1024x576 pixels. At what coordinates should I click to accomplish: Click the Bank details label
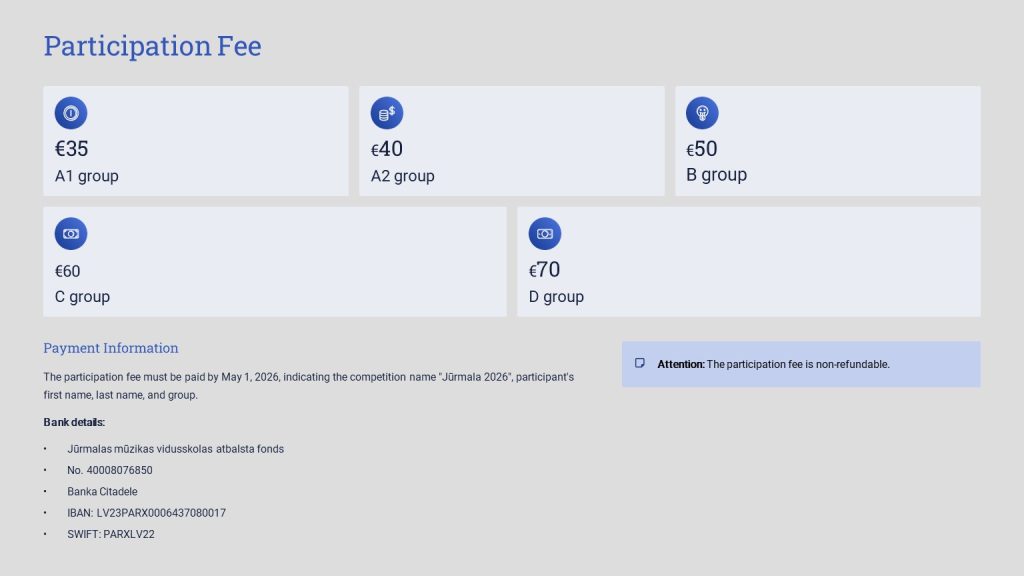[74, 422]
